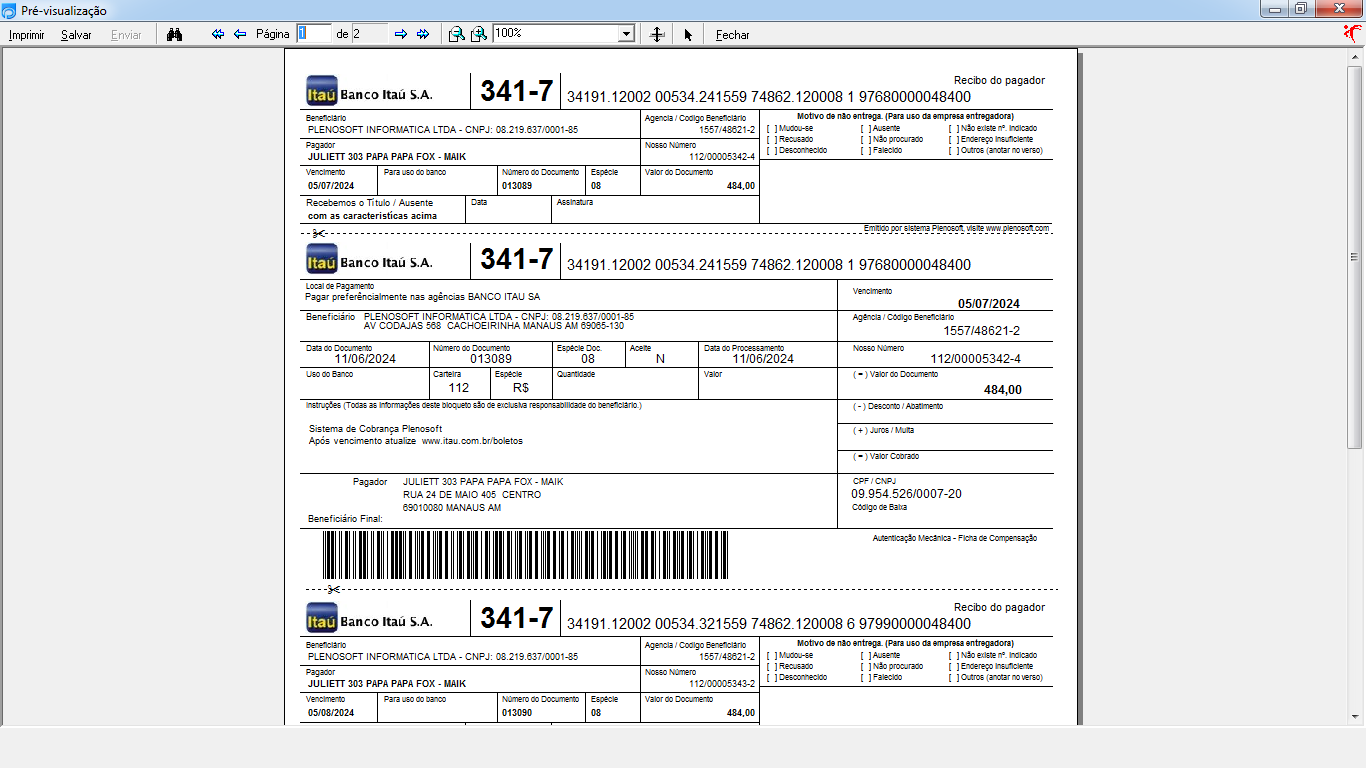Zoom in with the plus magnifier
Viewport: 1366px width, 768px height.
479,34
